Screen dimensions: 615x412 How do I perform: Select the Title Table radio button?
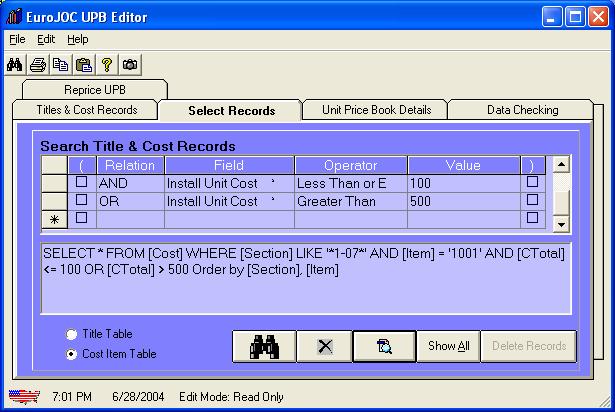pyautogui.click(x=71, y=334)
